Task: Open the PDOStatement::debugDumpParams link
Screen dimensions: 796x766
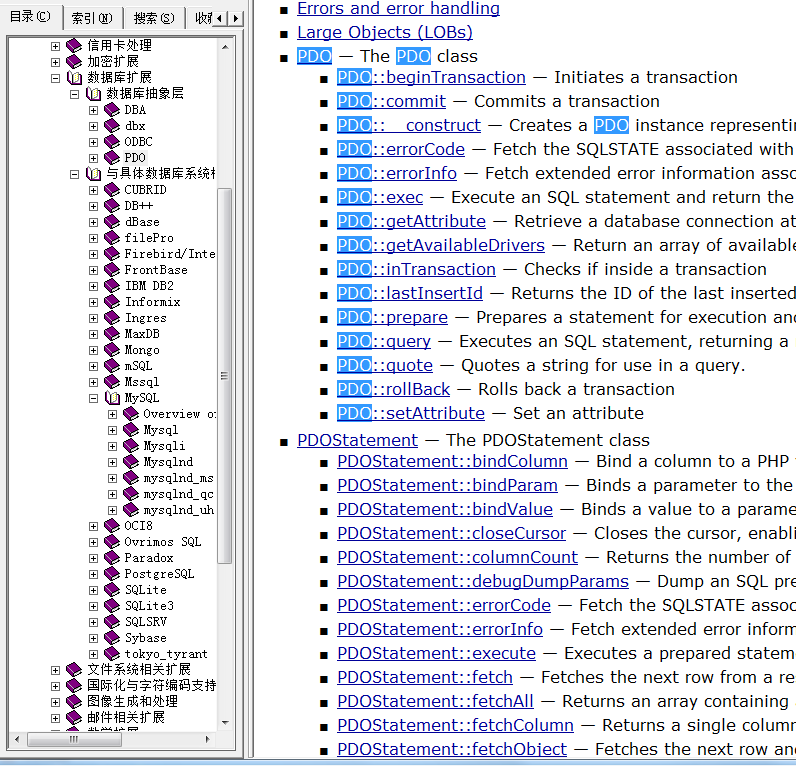Action: point(483,581)
